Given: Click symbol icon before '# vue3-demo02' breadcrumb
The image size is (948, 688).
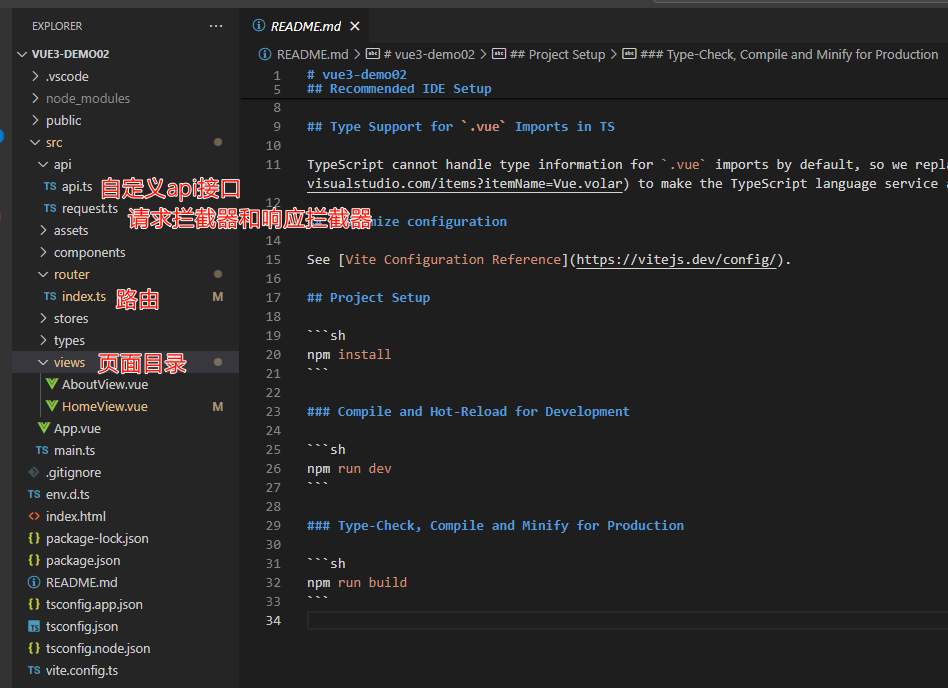Looking at the screenshot, I should tap(373, 54).
